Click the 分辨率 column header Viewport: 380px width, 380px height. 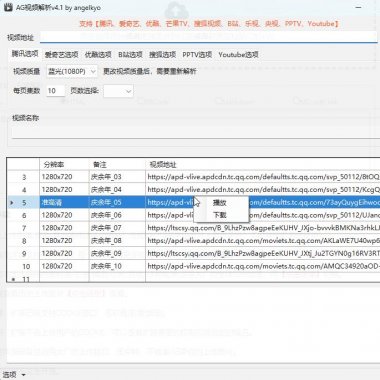coord(64,164)
